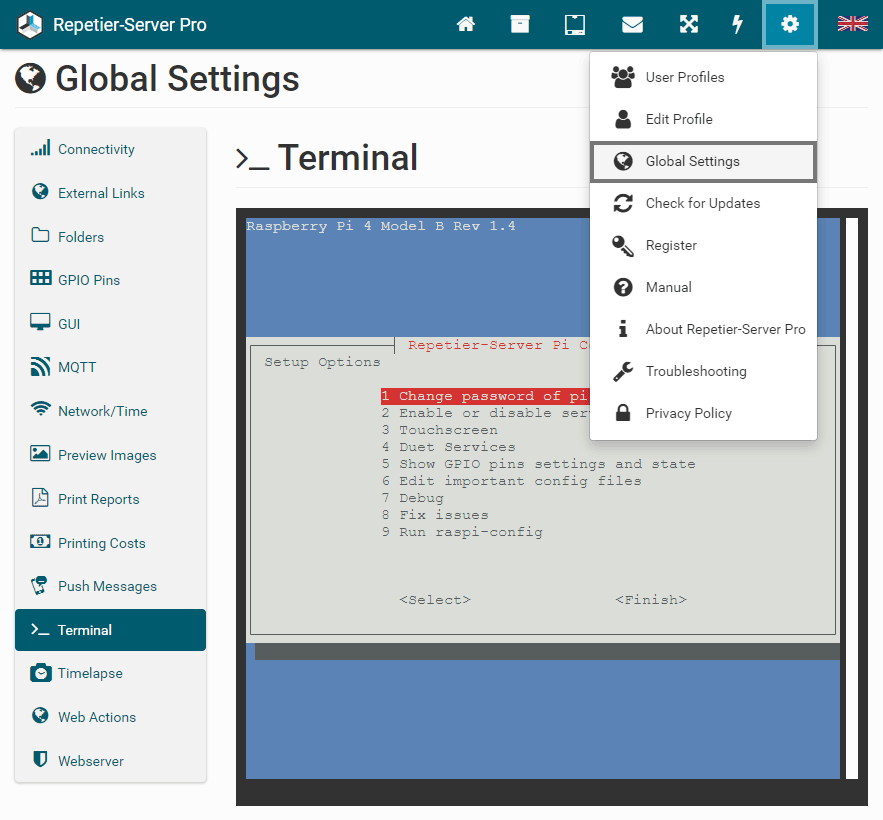883x820 pixels.
Task: Click <Finish> in the terminal dialog
Action: tap(651, 600)
